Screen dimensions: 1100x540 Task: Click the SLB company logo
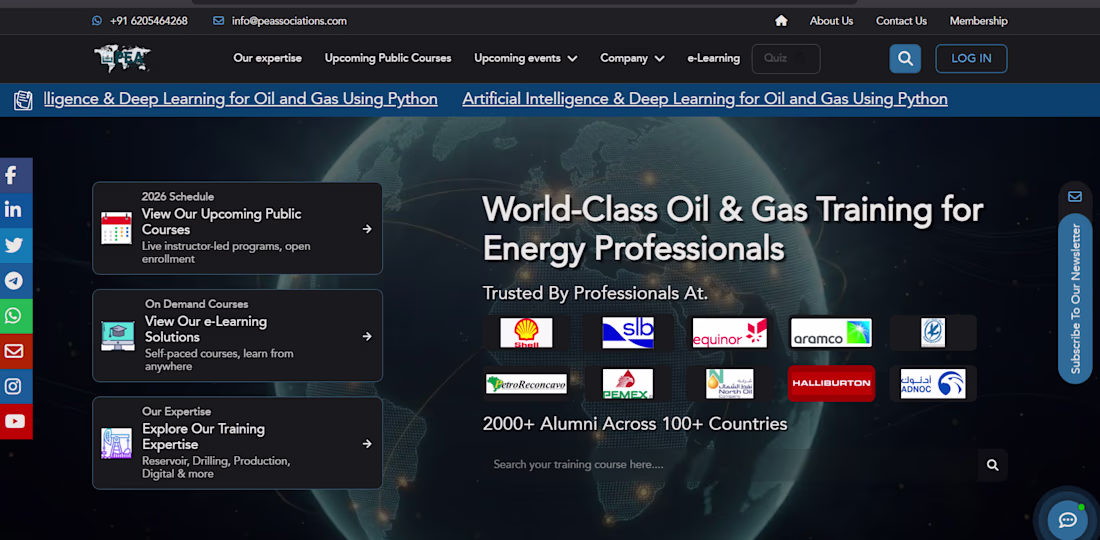(x=628, y=332)
